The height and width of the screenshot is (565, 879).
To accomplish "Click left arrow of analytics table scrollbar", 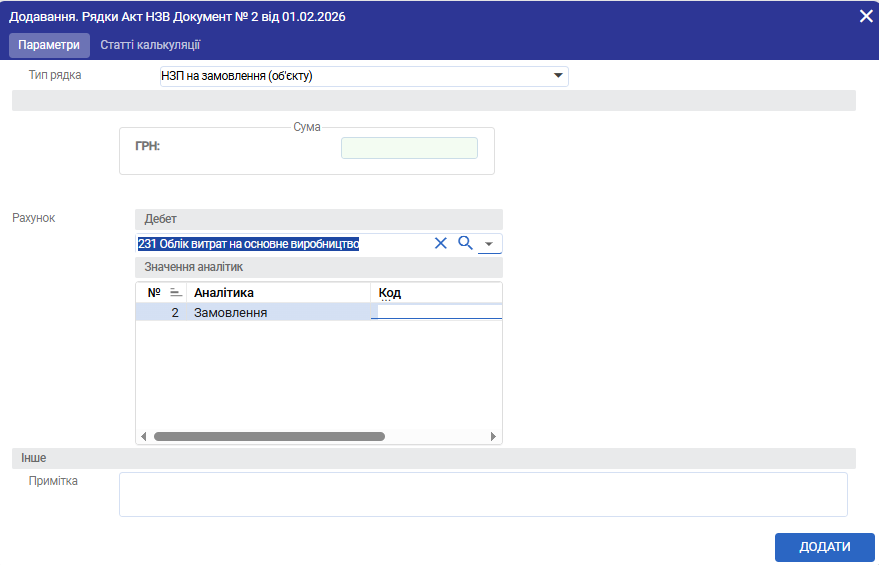I will [x=143, y=436].
